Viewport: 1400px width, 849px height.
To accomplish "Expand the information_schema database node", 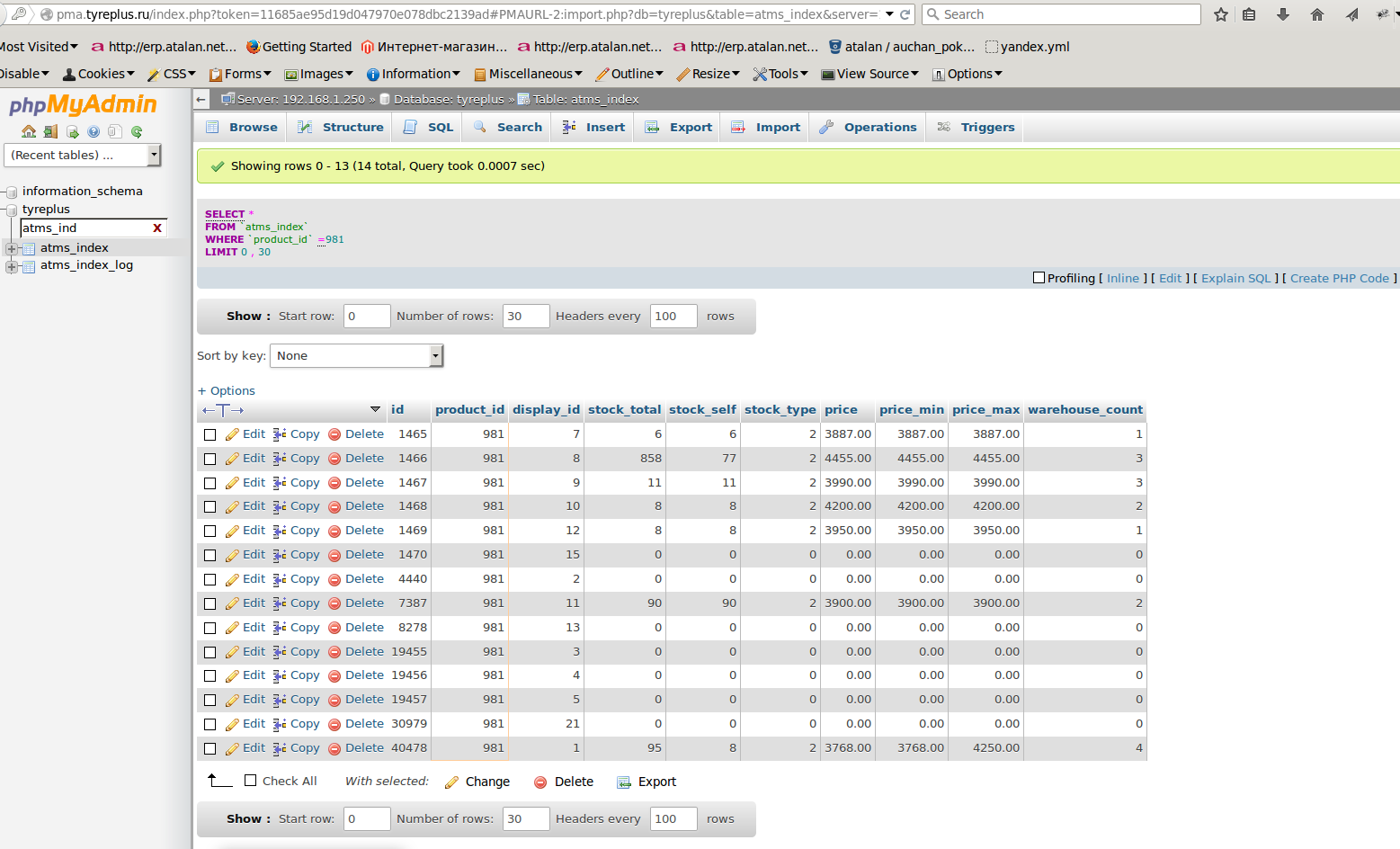I will pos(12,192).
